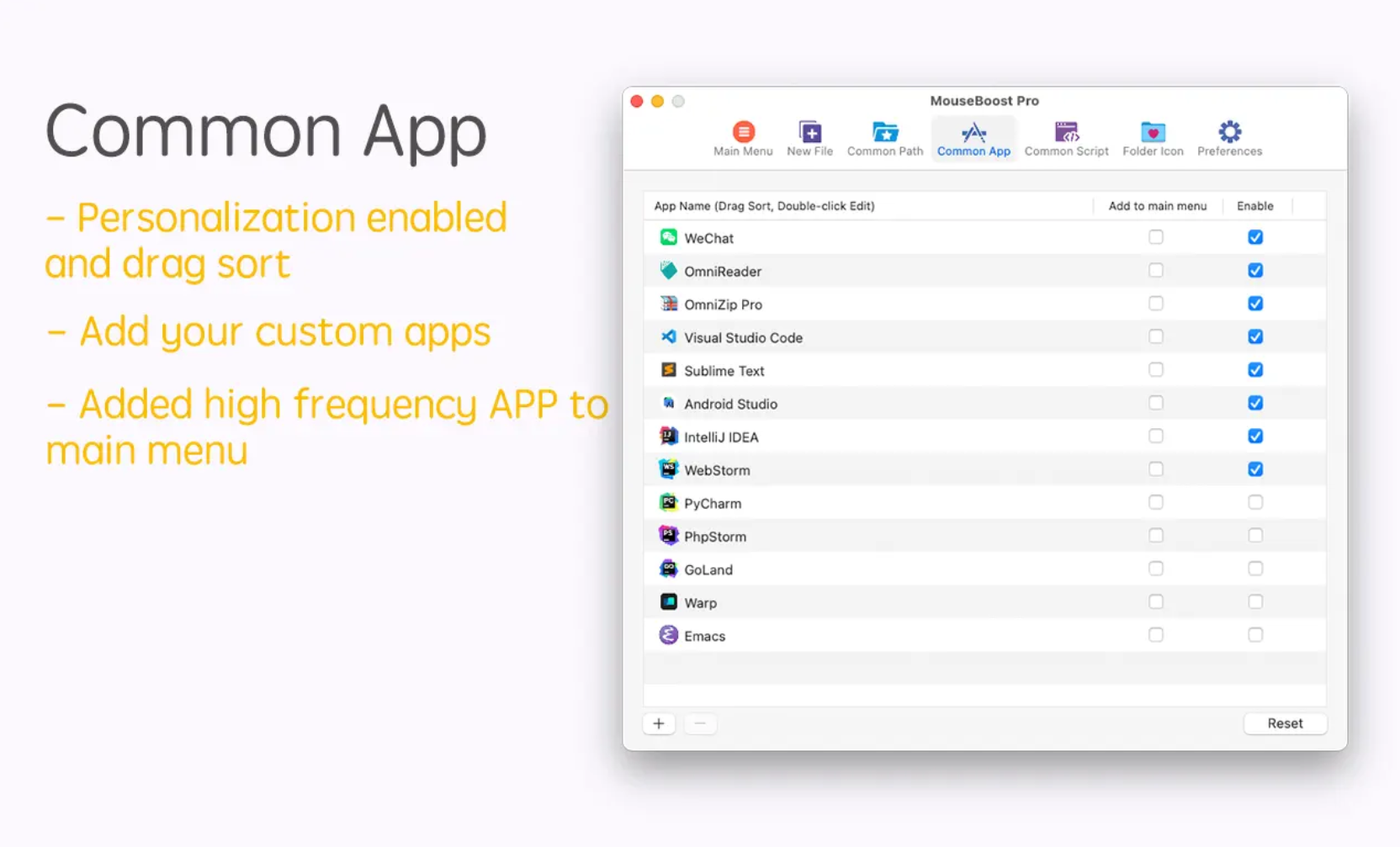Add Warp to main menu

click(x=1156, y=601)
